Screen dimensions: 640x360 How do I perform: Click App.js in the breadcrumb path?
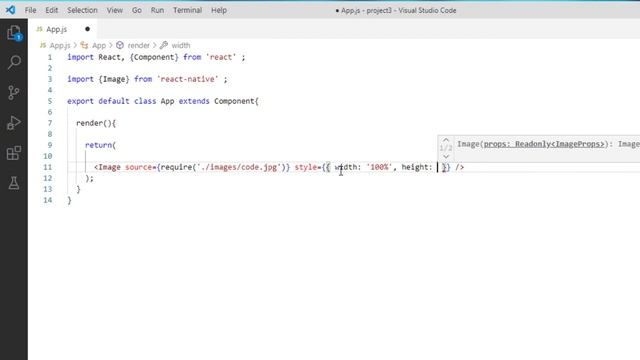click(60, 45)
